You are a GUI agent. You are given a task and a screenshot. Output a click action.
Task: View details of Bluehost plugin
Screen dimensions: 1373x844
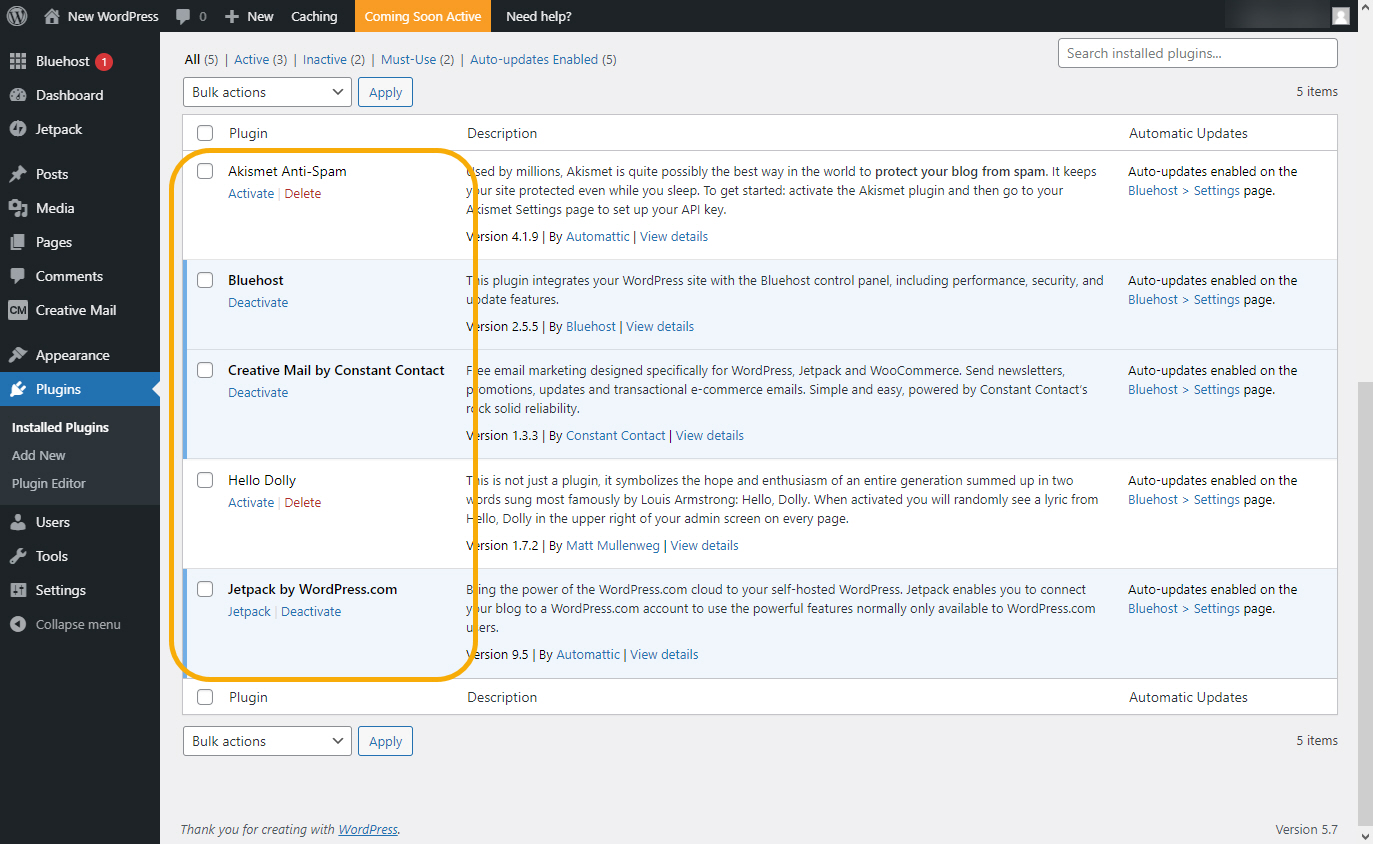pyautogui.click(x=660, y=326)
